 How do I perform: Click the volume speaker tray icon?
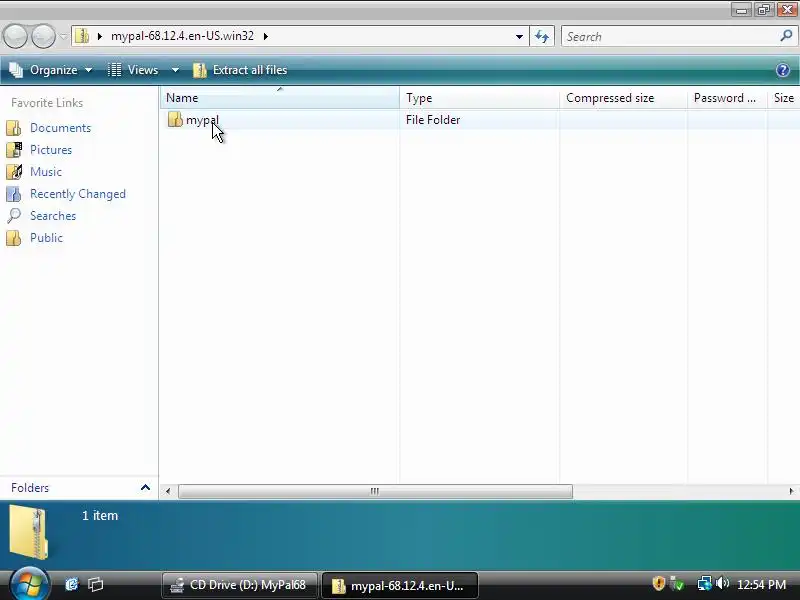click(x=722, y=583)
